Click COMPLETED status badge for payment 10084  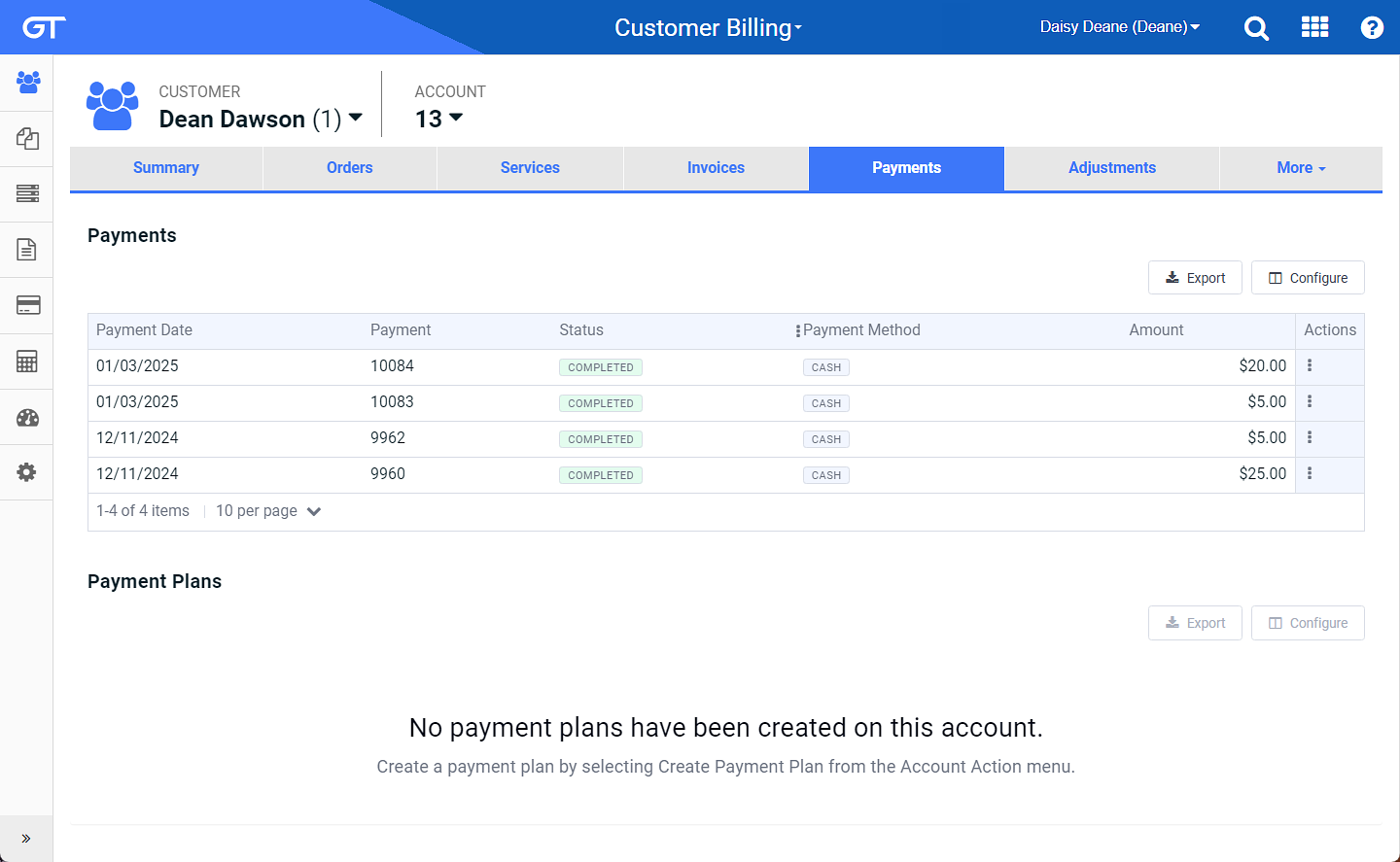(601, 367)
